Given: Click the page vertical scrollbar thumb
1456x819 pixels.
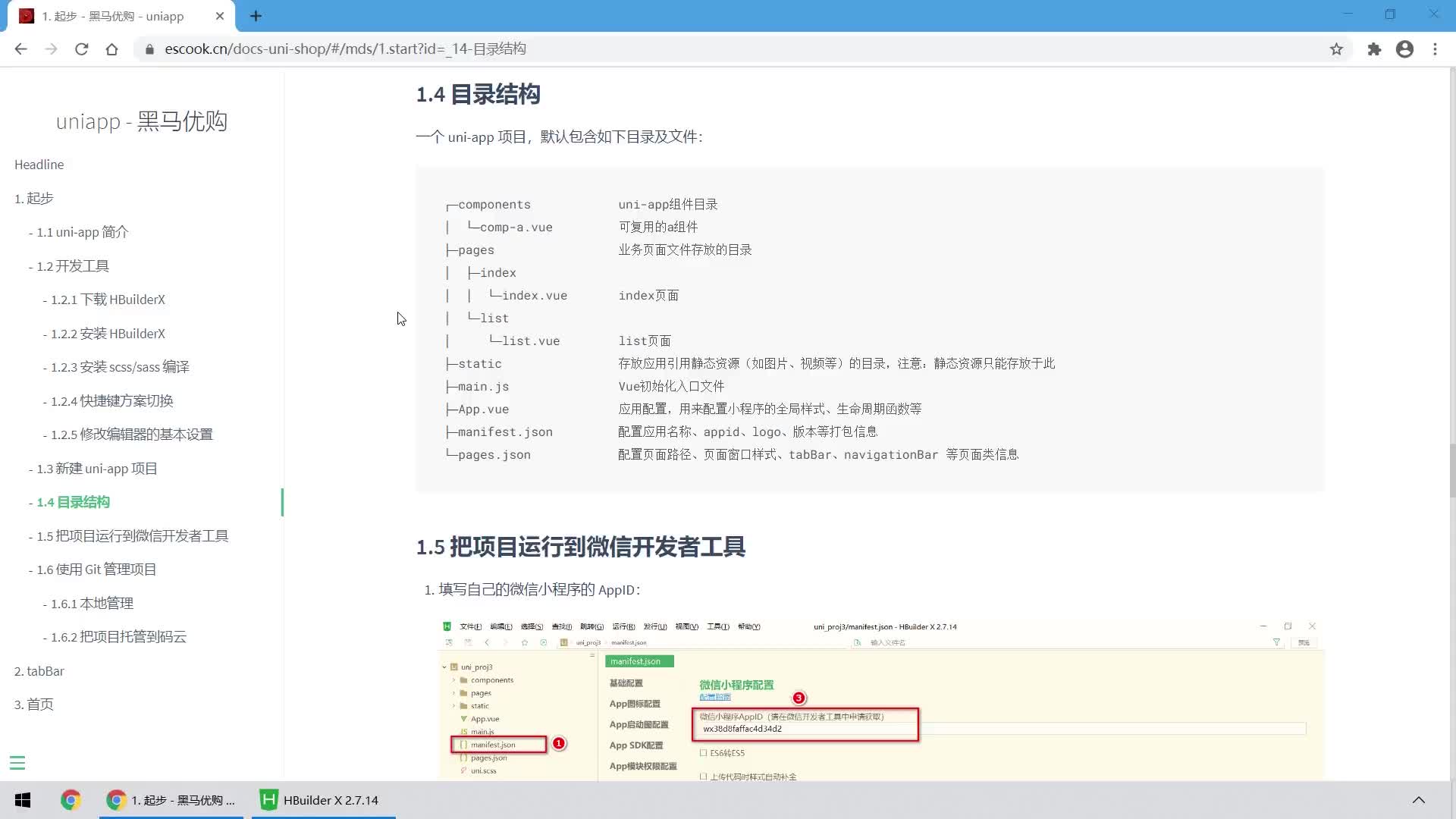Looking at the screenshot, I should [x=1451, y=470].
